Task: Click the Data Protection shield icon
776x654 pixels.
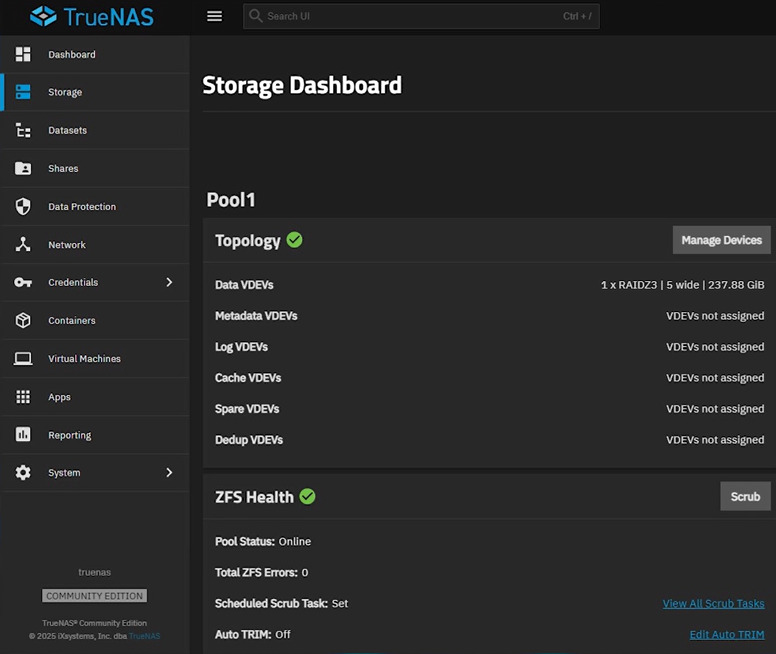Action: pyautogui.click(x=23, y=206)
